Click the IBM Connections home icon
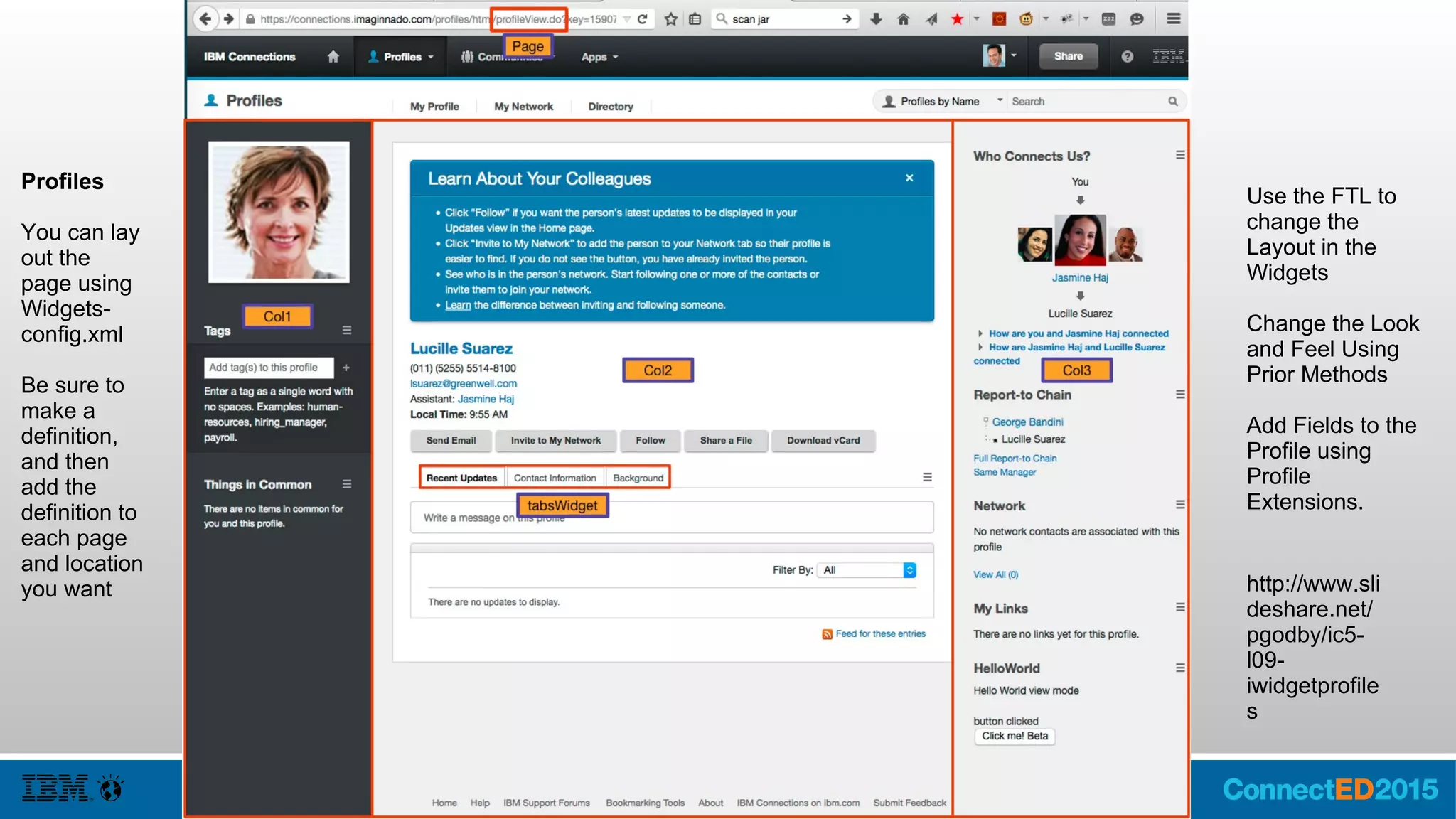The height and width of the screenshot is (819, 1456). pos(333,57)
